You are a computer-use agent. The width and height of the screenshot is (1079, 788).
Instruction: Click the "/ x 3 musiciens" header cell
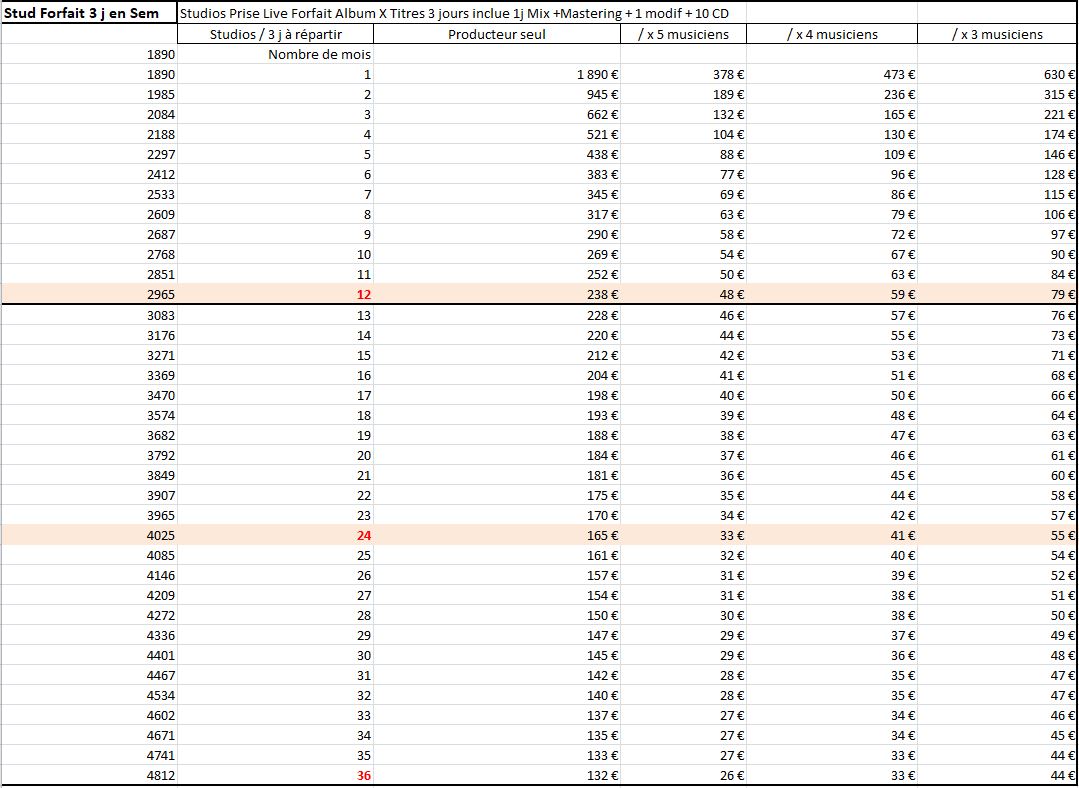(x=996, y=34)
